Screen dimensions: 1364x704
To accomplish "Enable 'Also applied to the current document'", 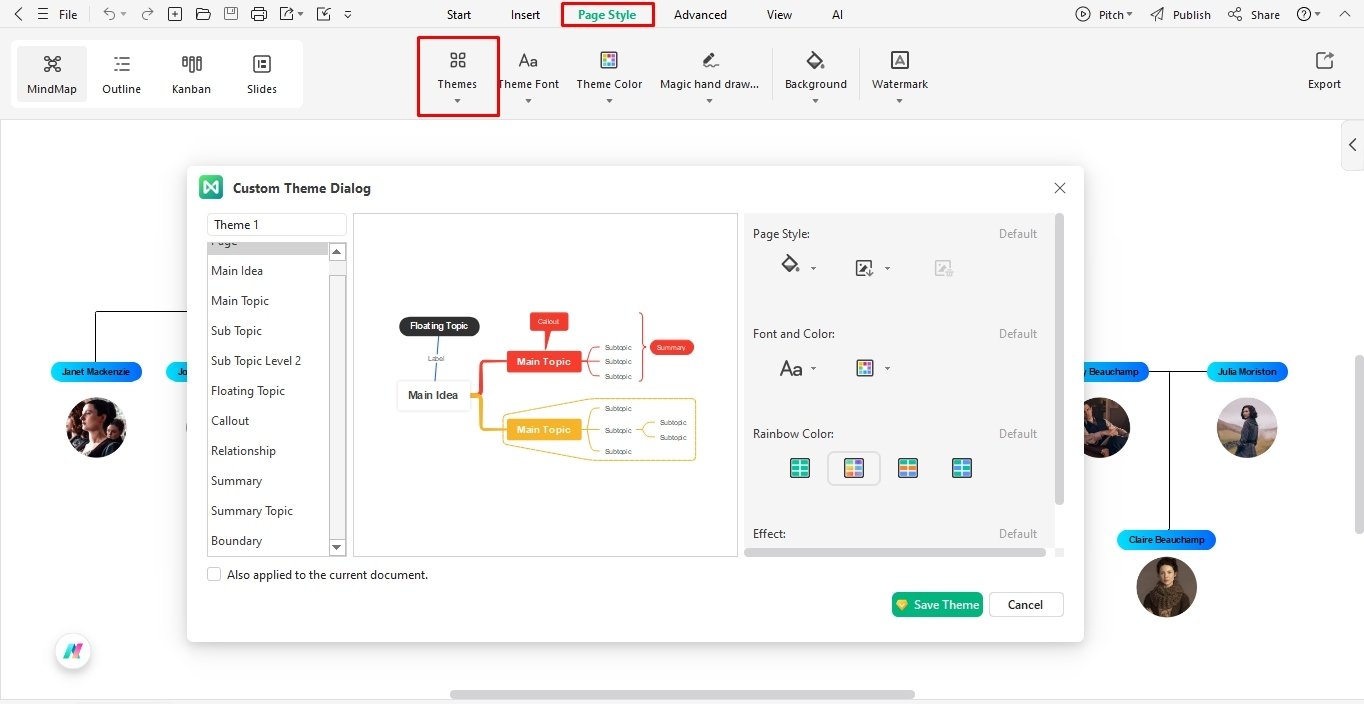I will pyautogui.click(x=214, y=574).
